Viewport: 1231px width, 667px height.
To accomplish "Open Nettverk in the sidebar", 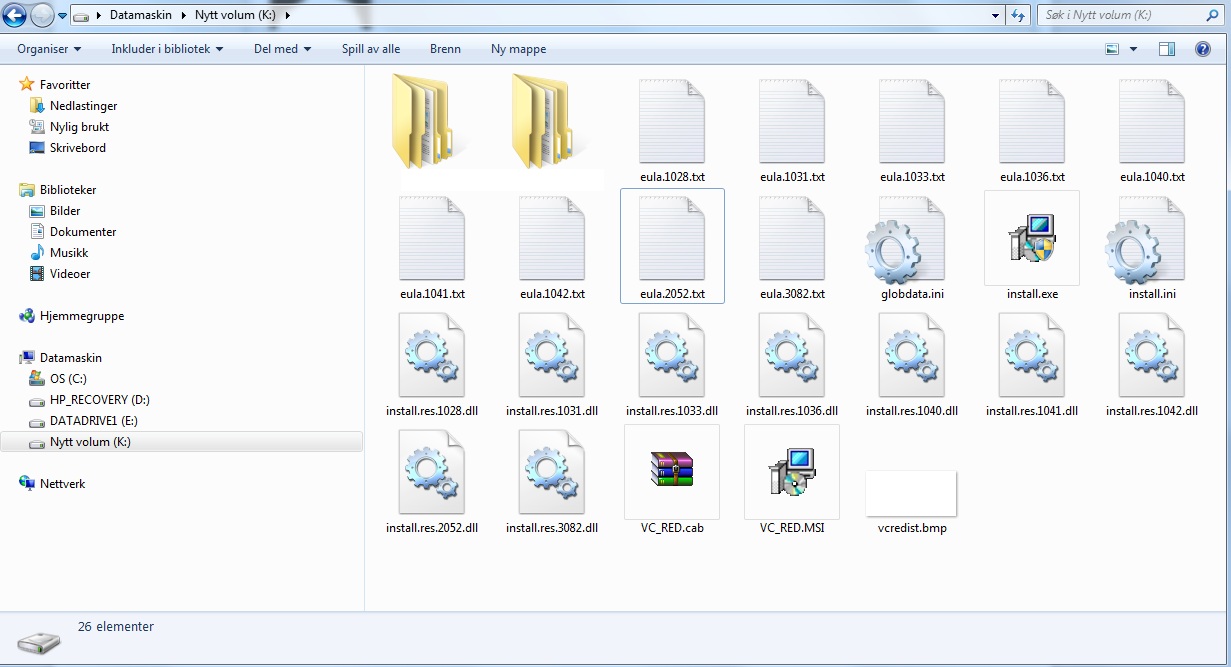I will point(63,484).
